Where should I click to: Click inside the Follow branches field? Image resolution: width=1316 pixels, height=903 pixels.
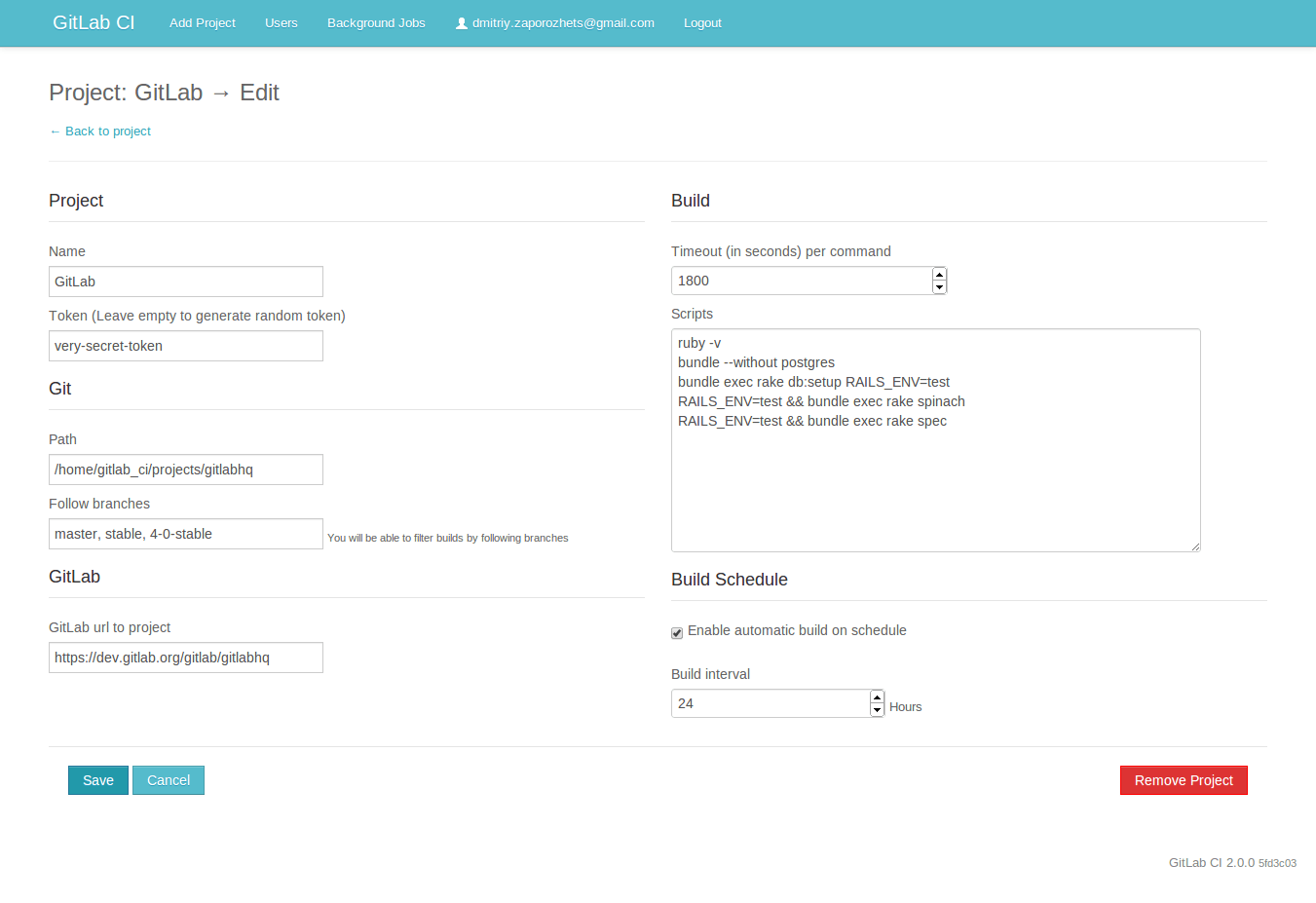pyautogui.click(x=185, y=533)
